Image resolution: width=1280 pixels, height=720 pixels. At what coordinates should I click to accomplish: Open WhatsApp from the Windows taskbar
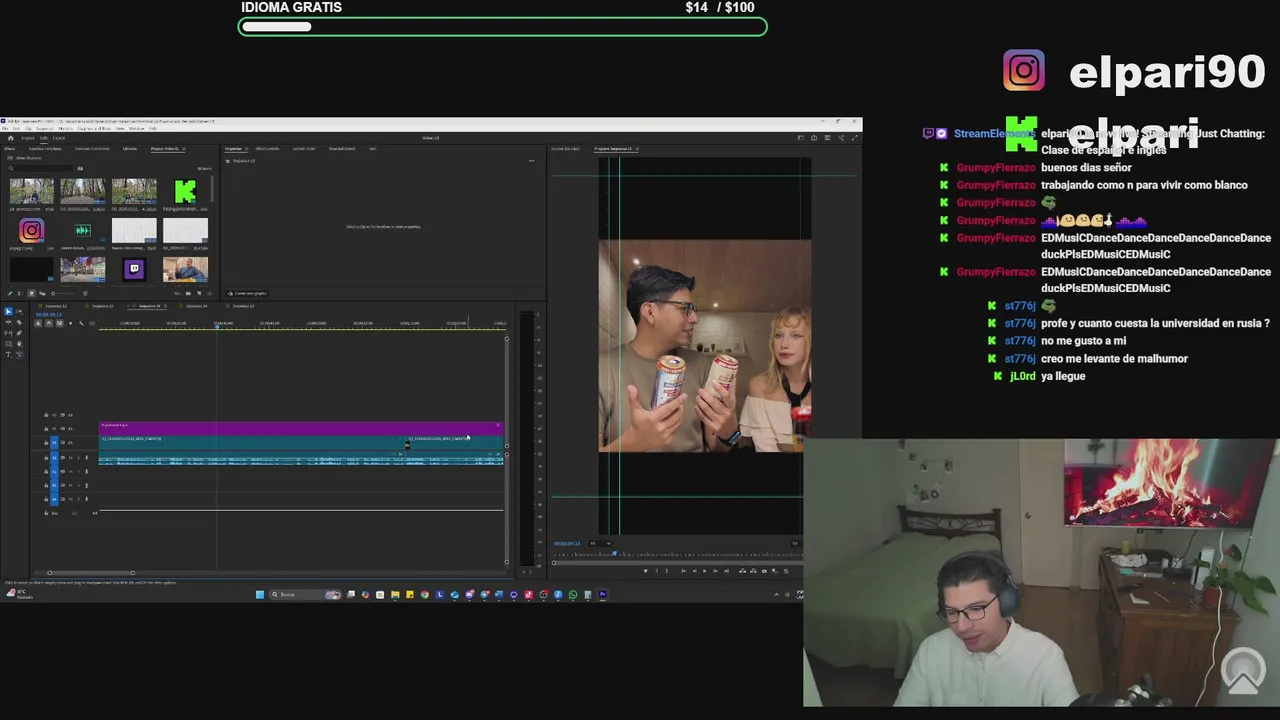coord(573,594)
